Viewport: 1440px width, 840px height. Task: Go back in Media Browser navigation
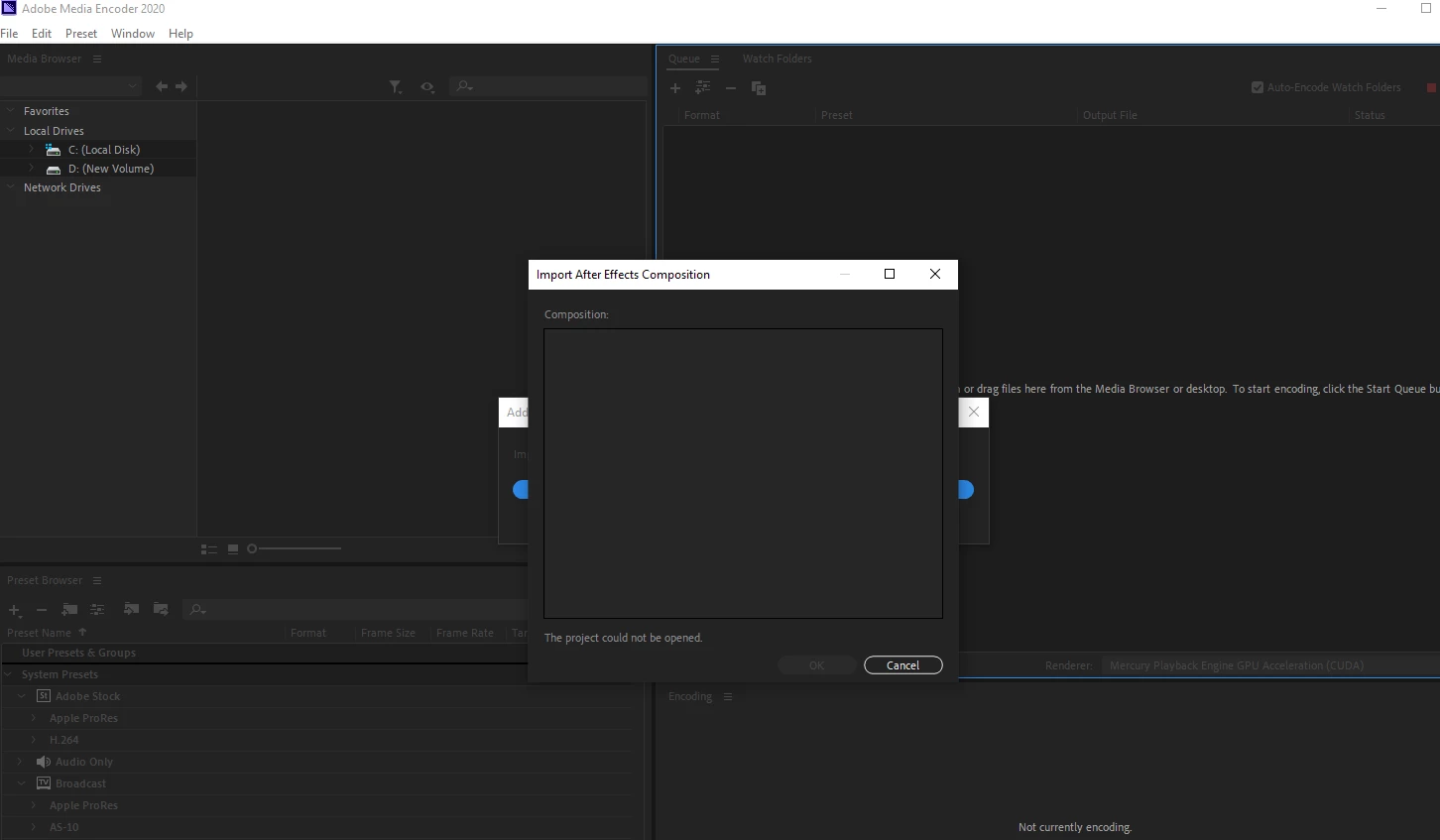[162, 86]
